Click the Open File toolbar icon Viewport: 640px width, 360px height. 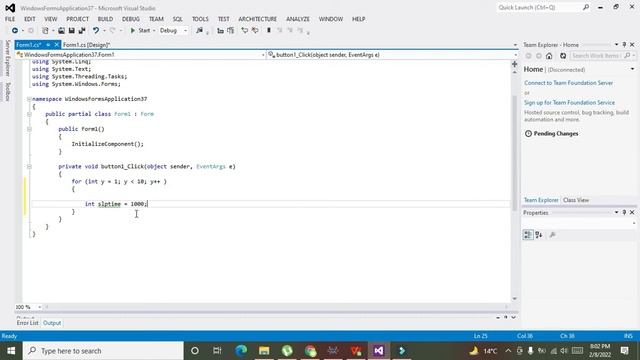[x=61, y=31]
